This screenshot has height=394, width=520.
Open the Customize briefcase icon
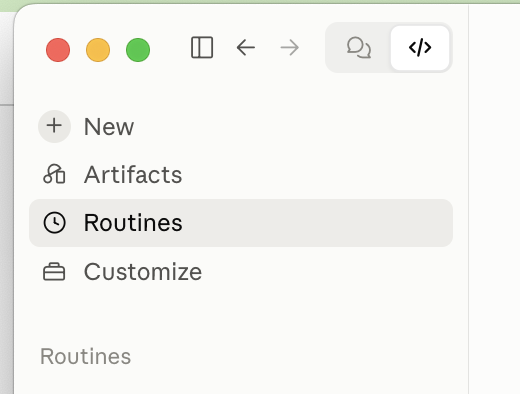point(54,272)
